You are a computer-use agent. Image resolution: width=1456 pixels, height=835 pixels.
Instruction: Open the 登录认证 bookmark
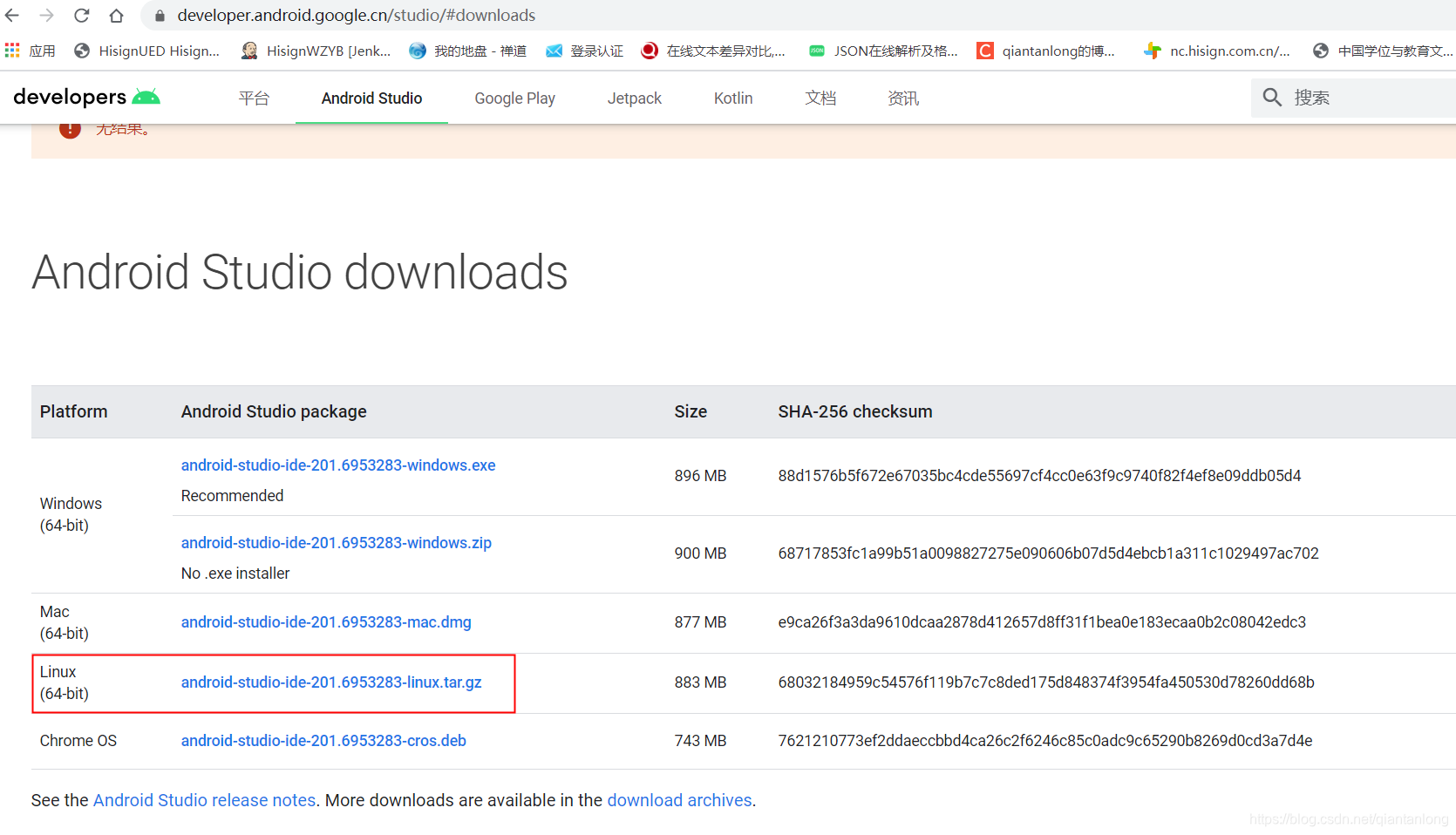tap(585, 51)
